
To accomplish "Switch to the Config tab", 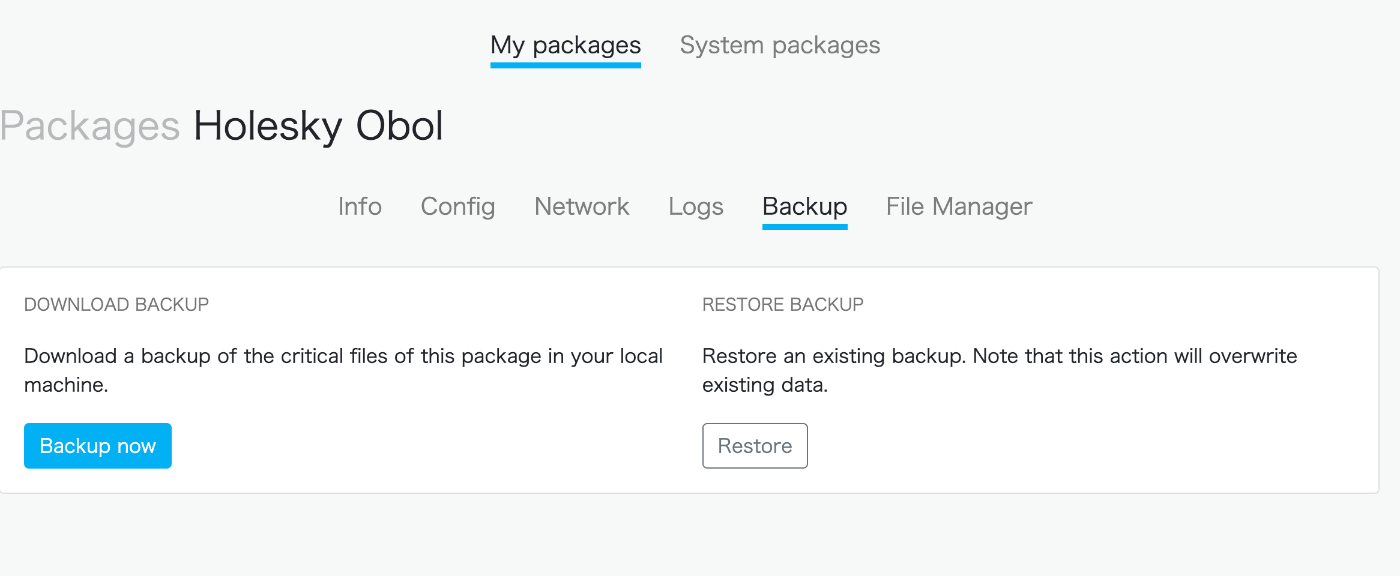I will pos(458,206).
